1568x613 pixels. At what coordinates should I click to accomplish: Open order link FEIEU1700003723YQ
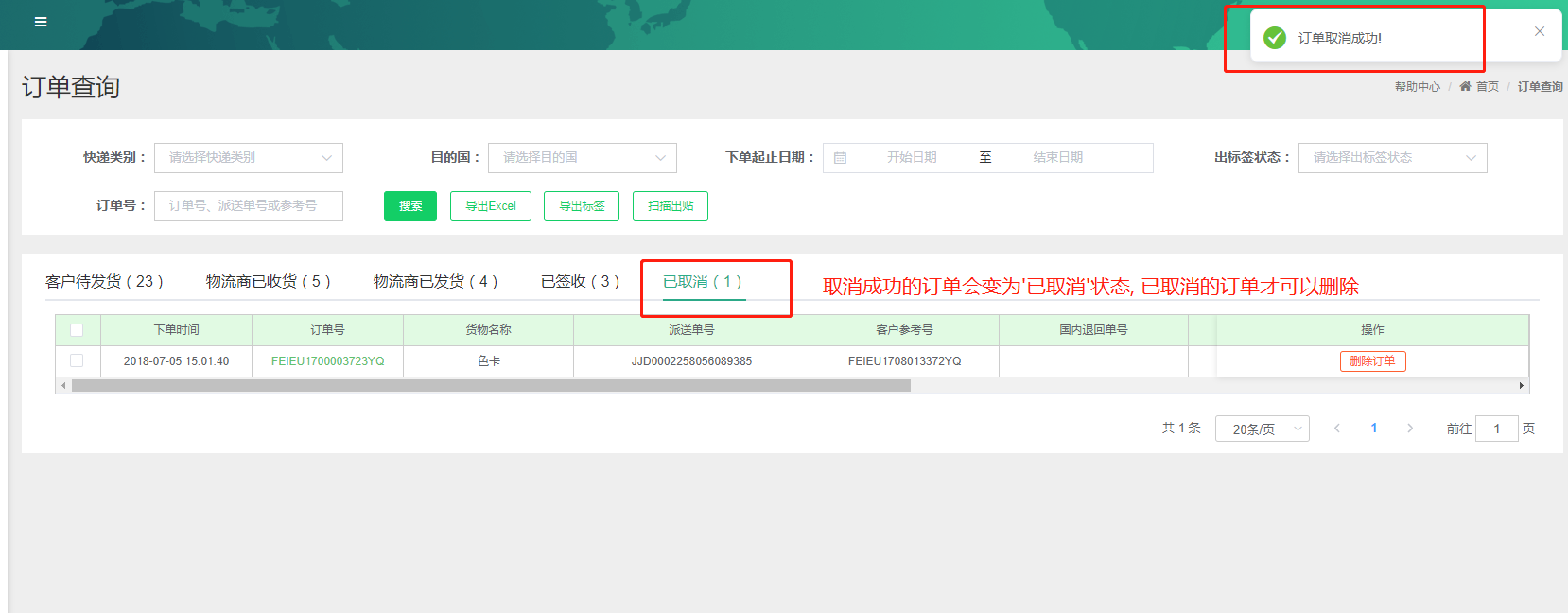(x=328, y=361)
